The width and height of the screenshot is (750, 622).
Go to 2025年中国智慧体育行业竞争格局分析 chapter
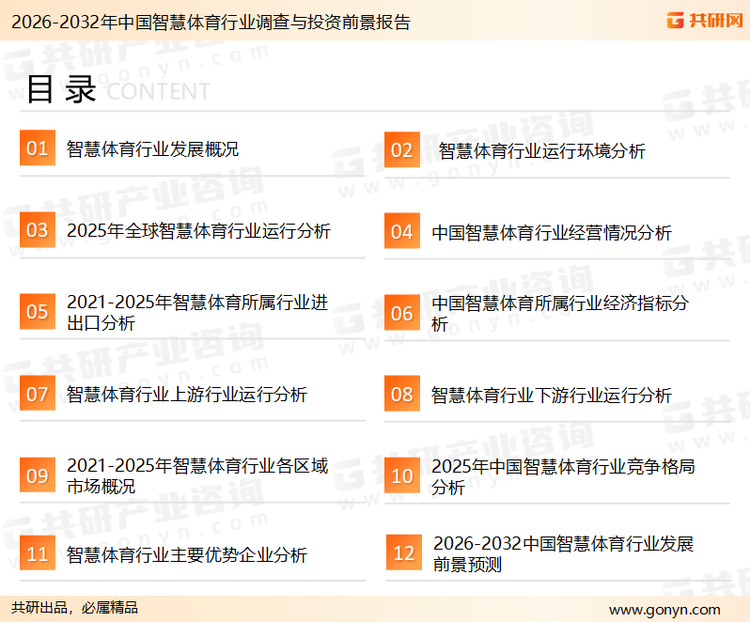[x=562, y=476]
